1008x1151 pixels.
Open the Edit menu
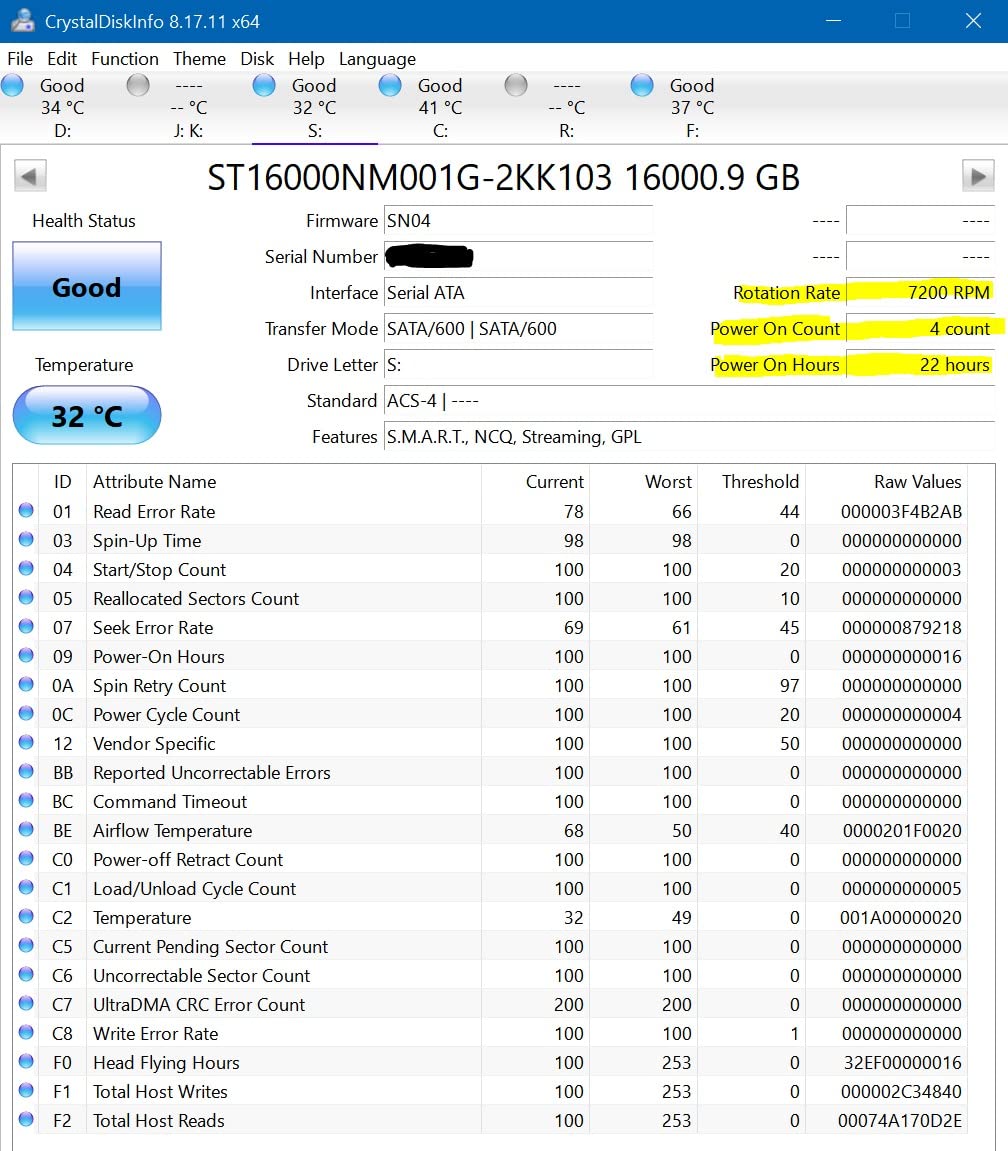(x=62, y=59)
